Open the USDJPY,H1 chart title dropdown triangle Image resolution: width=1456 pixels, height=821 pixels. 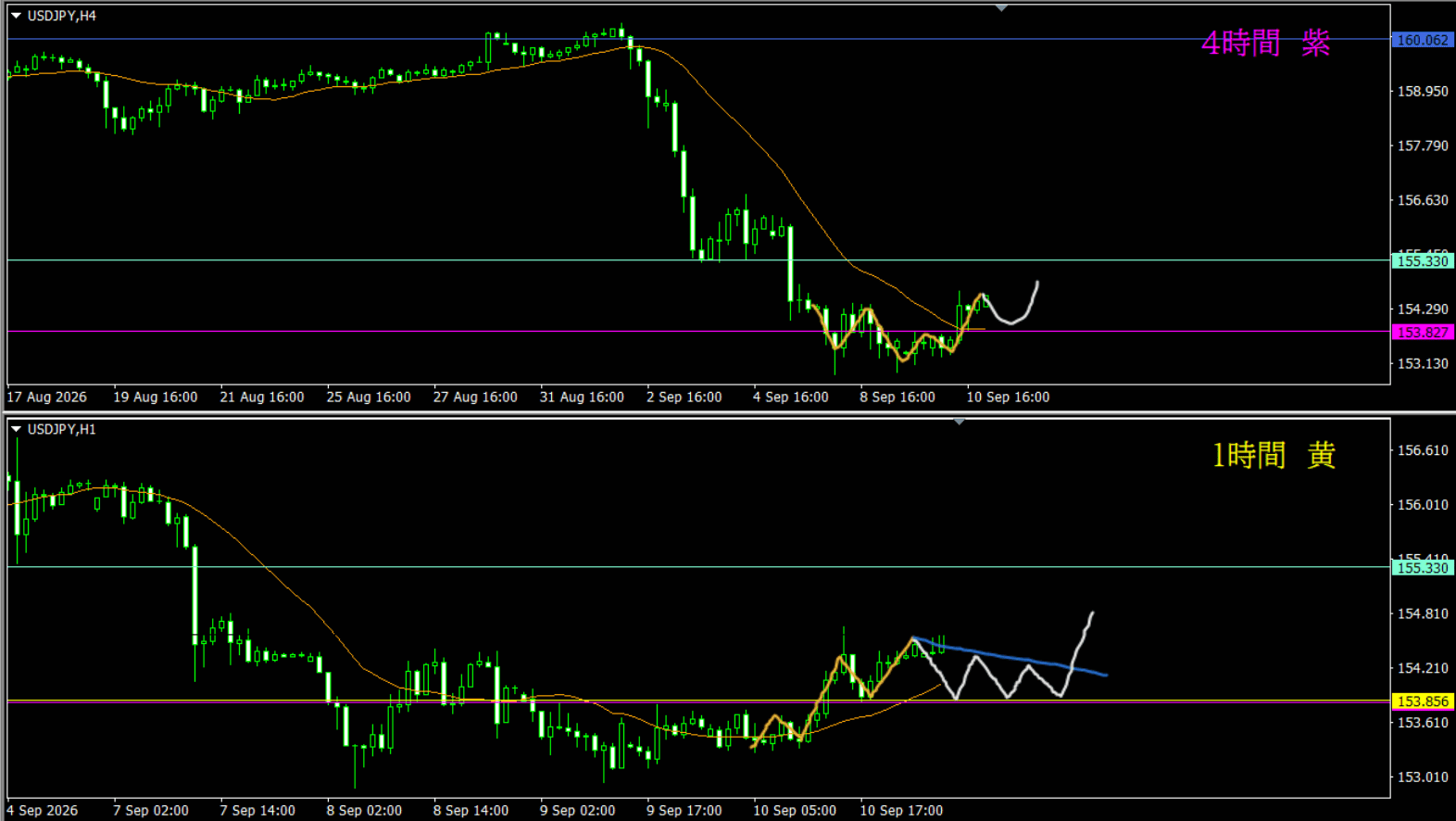pyautogui.click(x=16, y=429)
